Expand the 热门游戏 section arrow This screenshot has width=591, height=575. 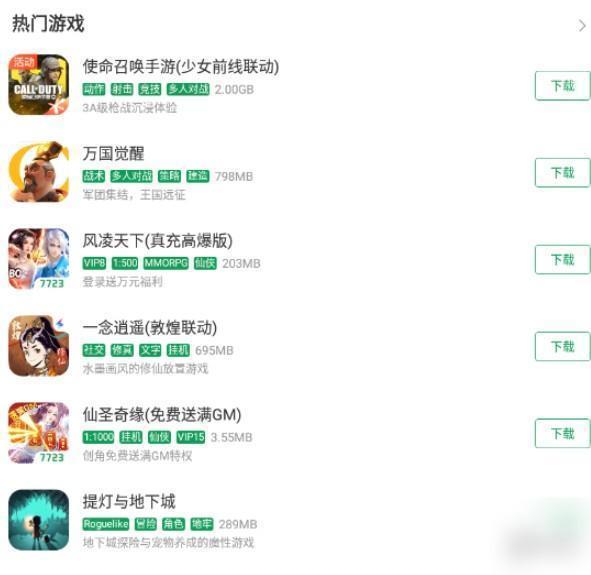coord(582,26)
